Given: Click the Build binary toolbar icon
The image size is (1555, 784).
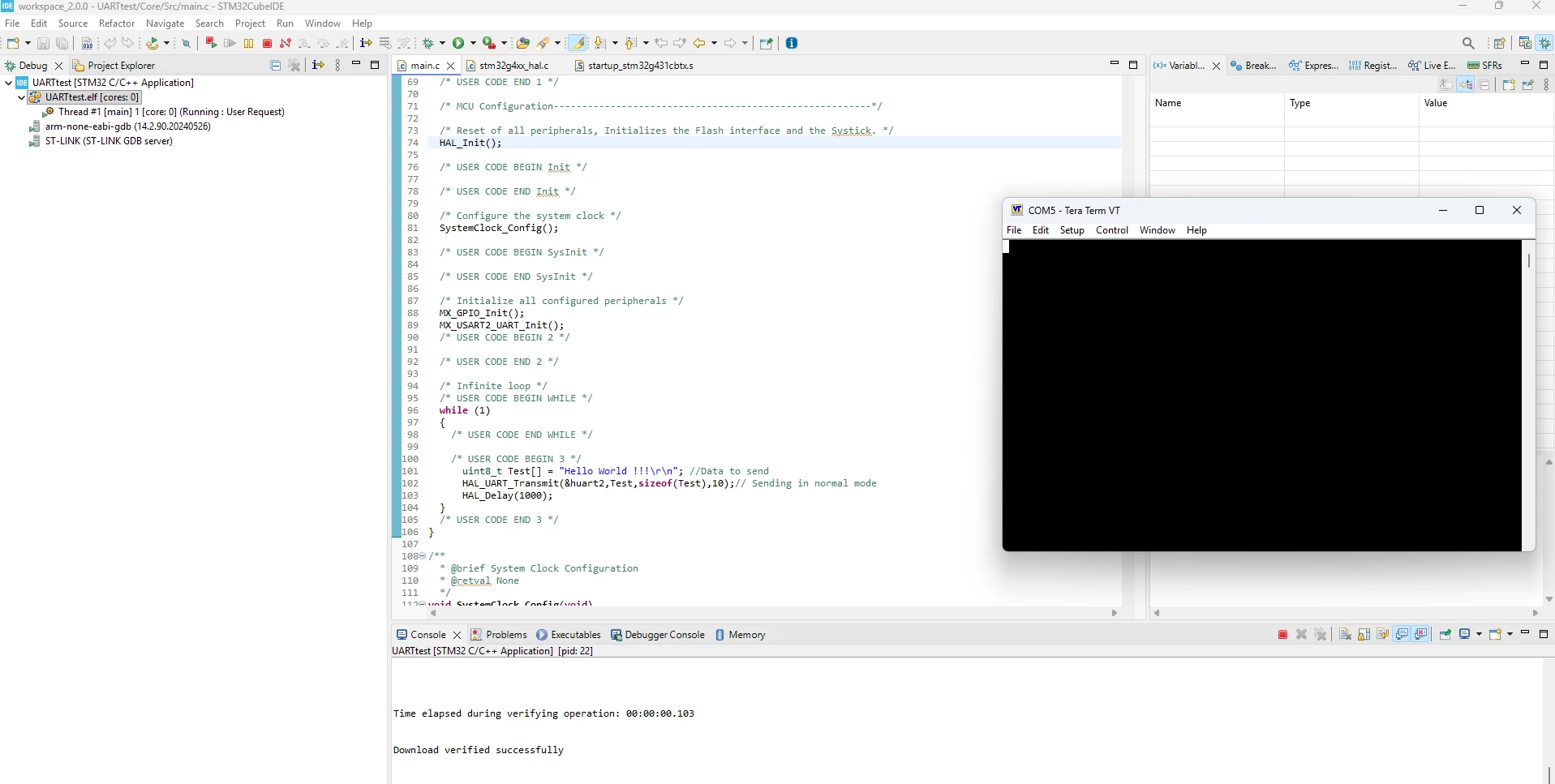Looking at the screenshot, I should tap(87, 43).
